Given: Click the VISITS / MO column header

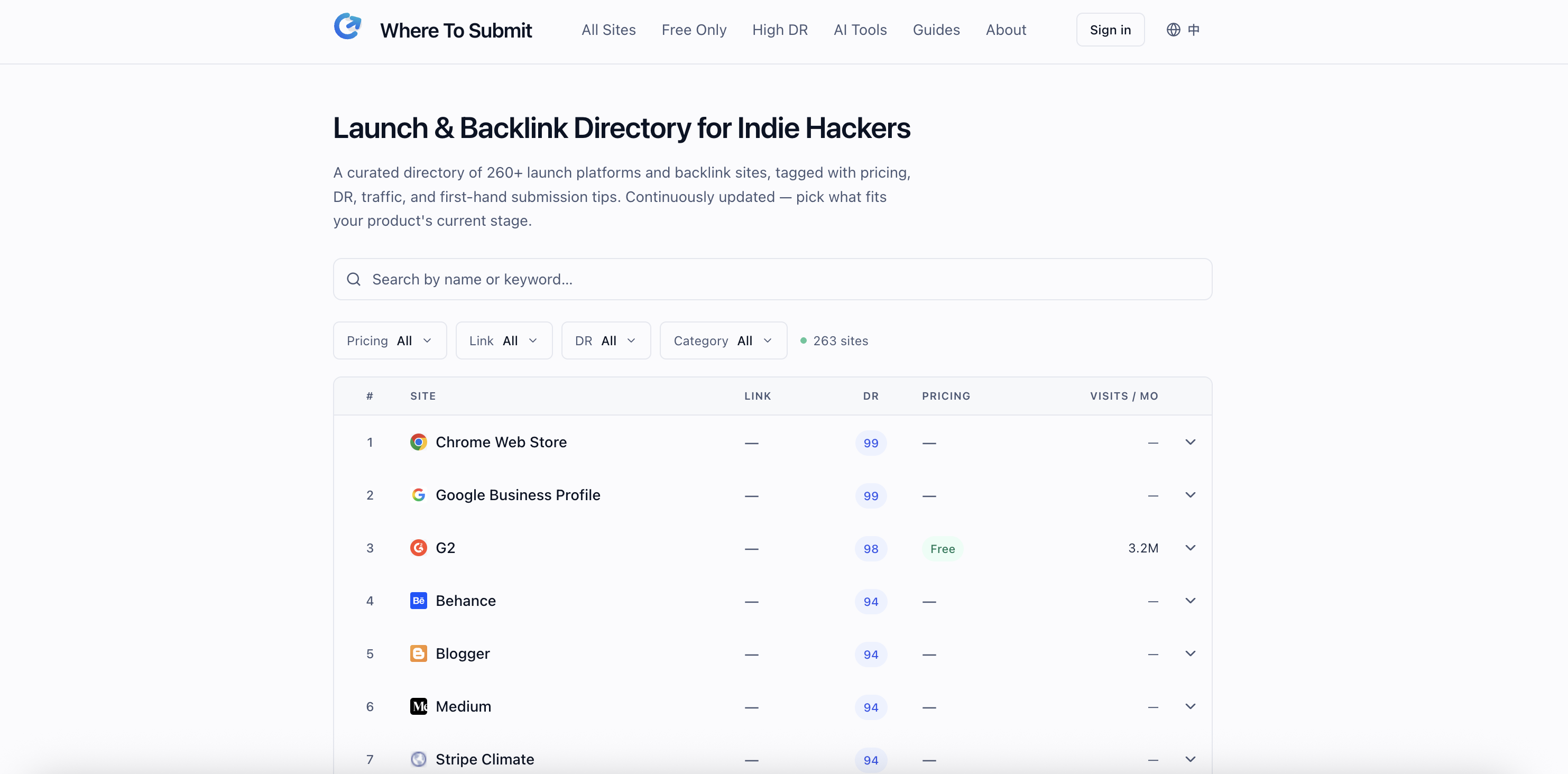Looking at the screenshot, I should [x=1124, y=396].
